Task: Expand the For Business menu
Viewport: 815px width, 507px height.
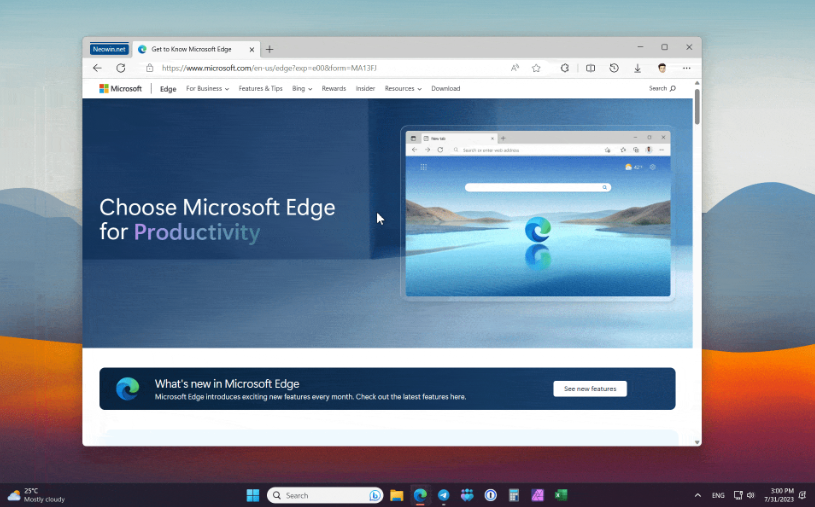Action: (x=207, y=88)
